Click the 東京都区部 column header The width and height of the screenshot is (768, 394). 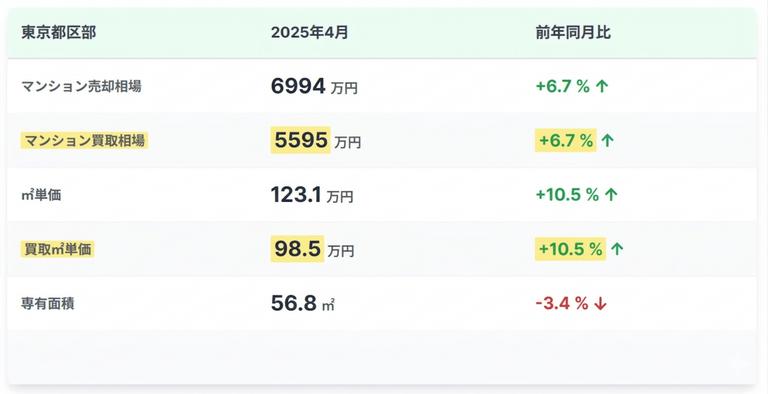click(58, 33)
